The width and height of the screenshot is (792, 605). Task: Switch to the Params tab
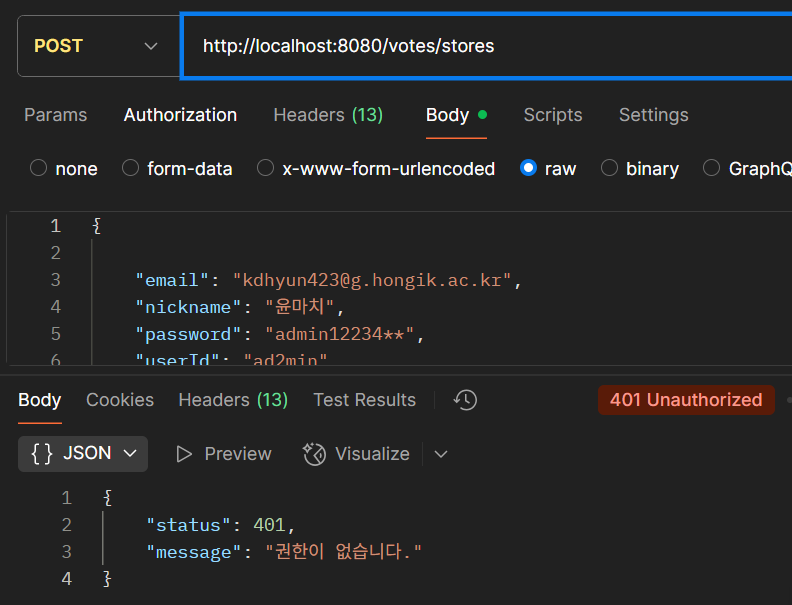56,115
